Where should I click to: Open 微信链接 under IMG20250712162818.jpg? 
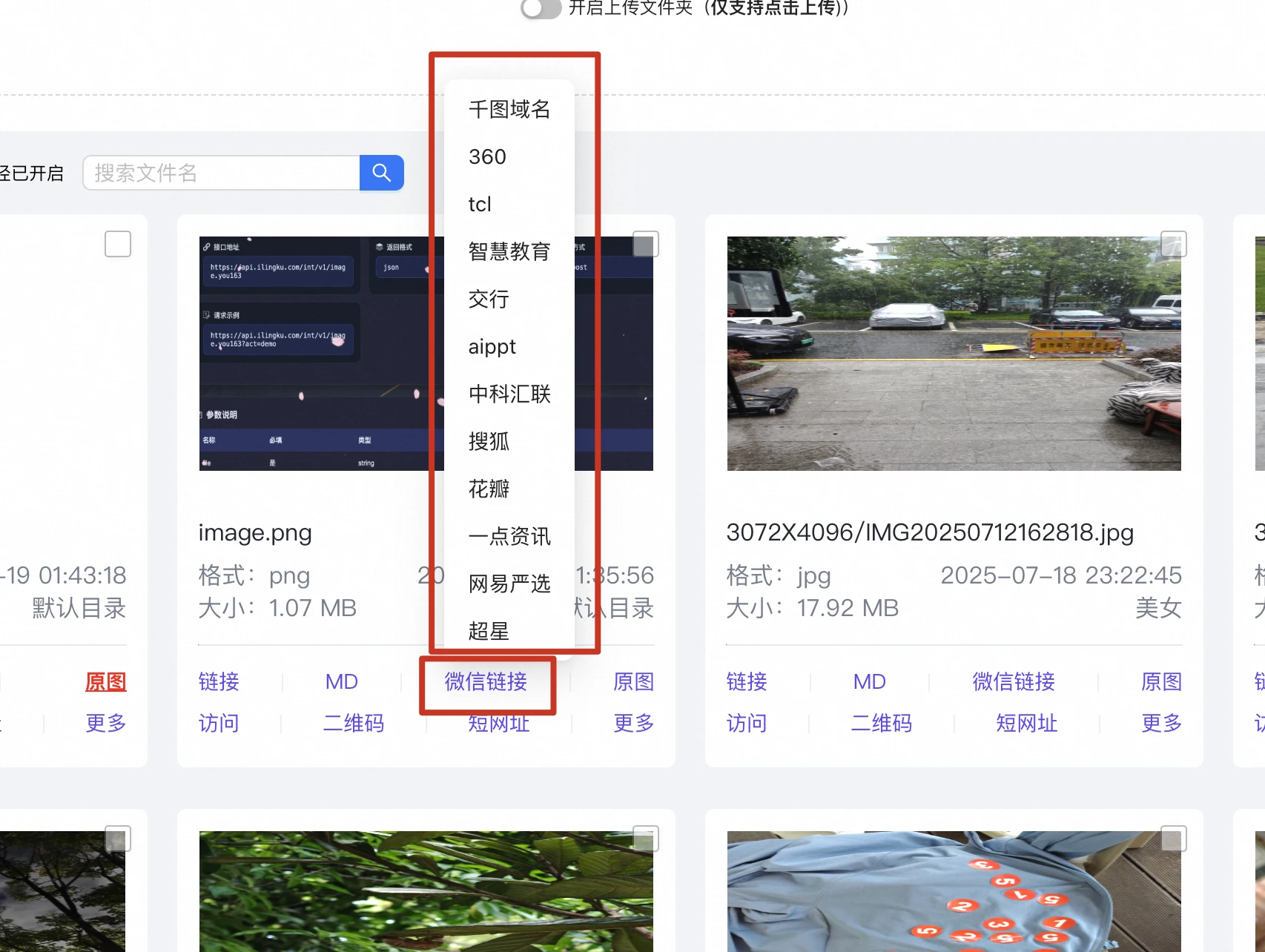[1014, 681]
